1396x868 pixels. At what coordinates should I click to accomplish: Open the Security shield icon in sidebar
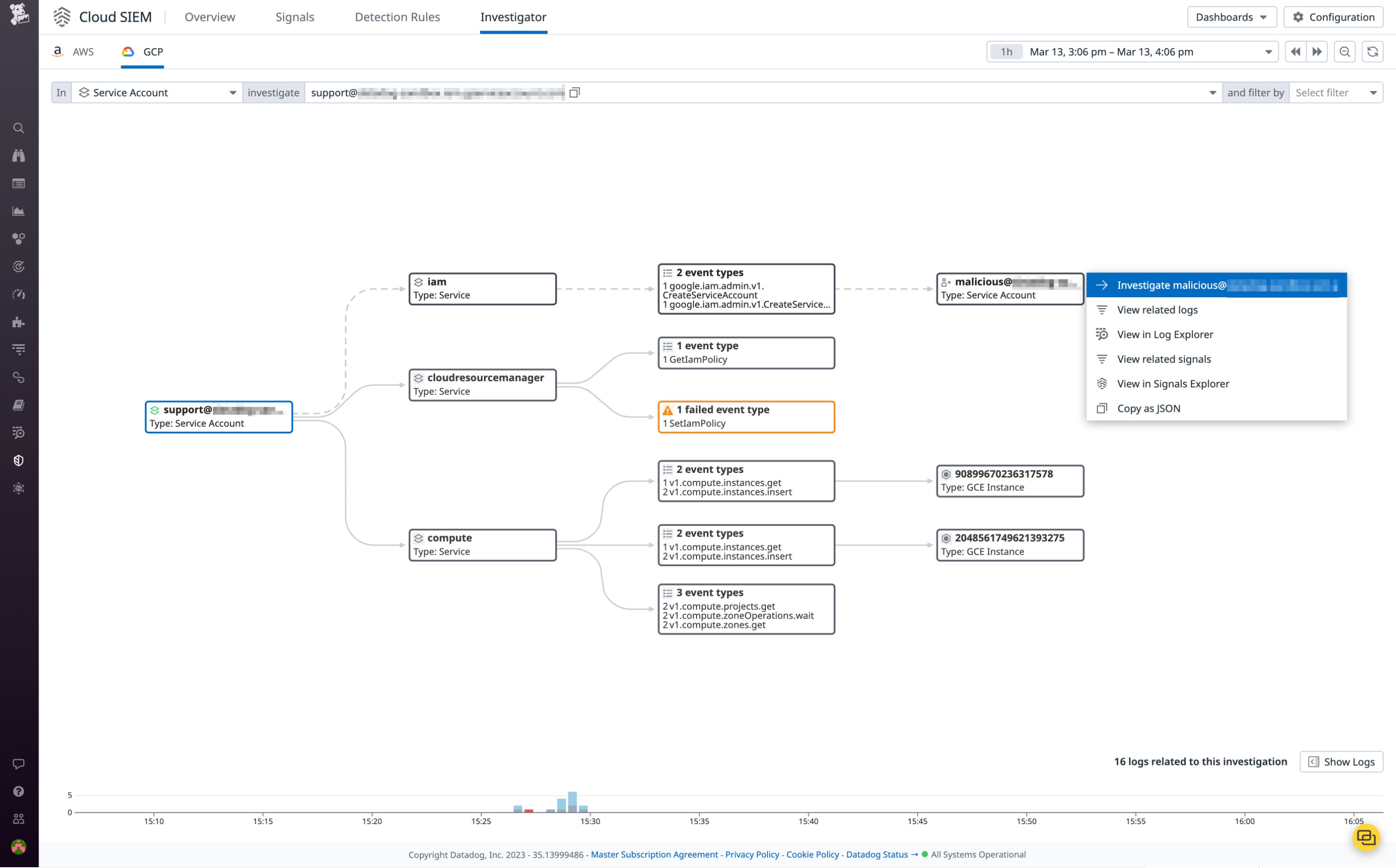pos(19,460)
